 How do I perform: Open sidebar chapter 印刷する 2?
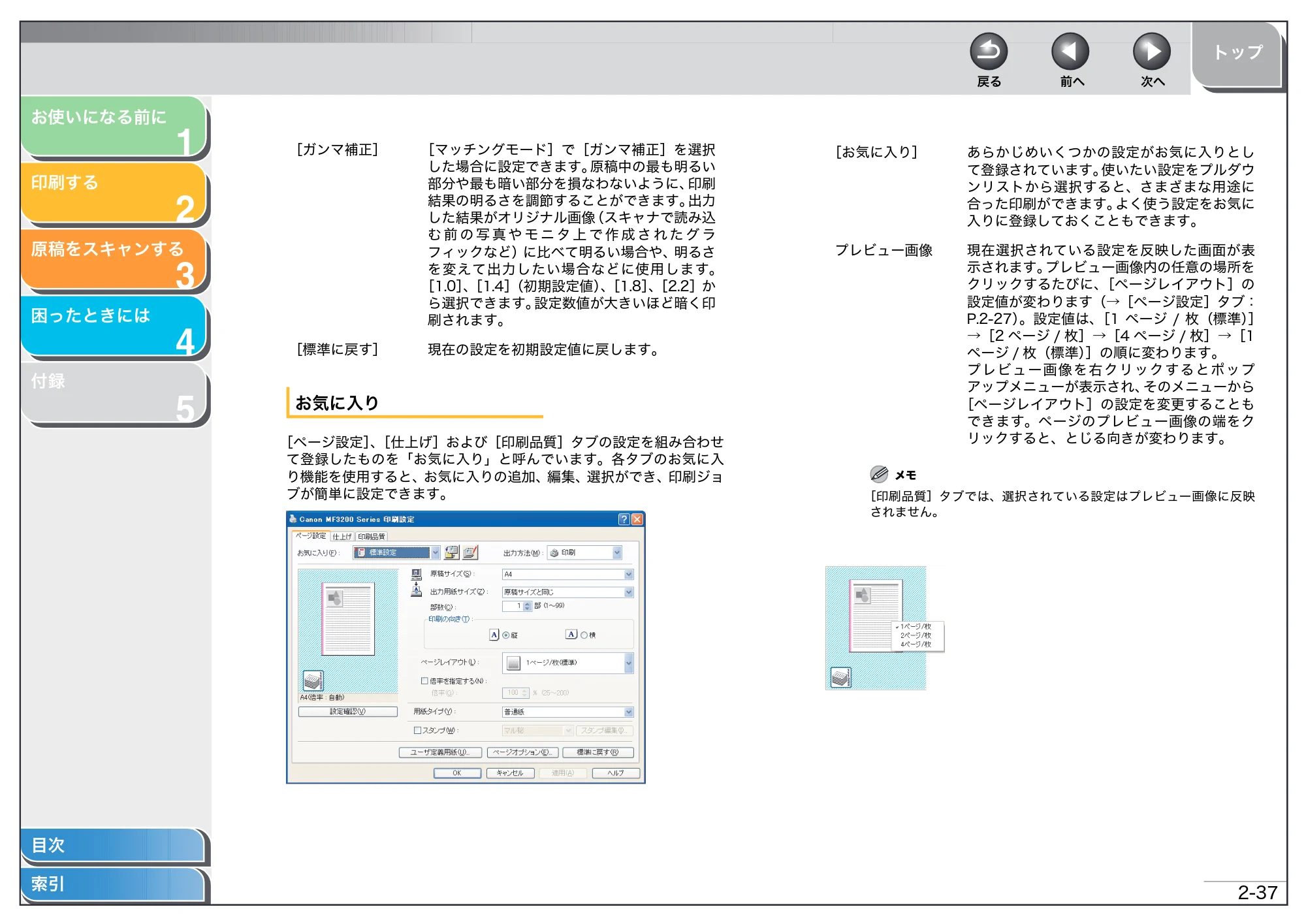coord(114,193)
